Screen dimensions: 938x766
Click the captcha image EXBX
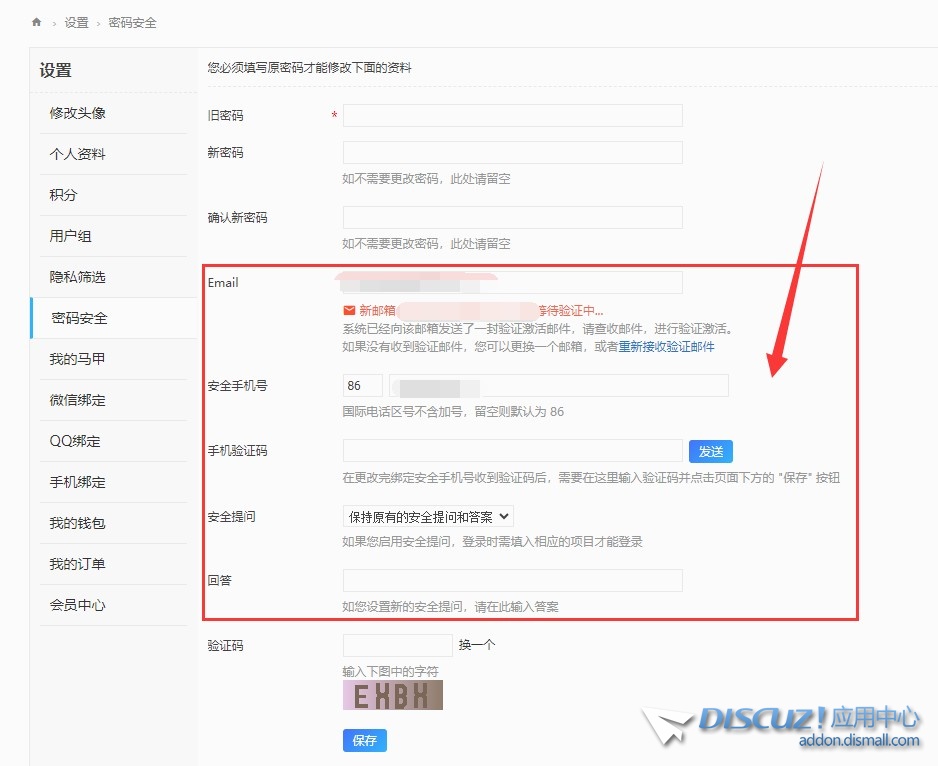tap(392, 696)
